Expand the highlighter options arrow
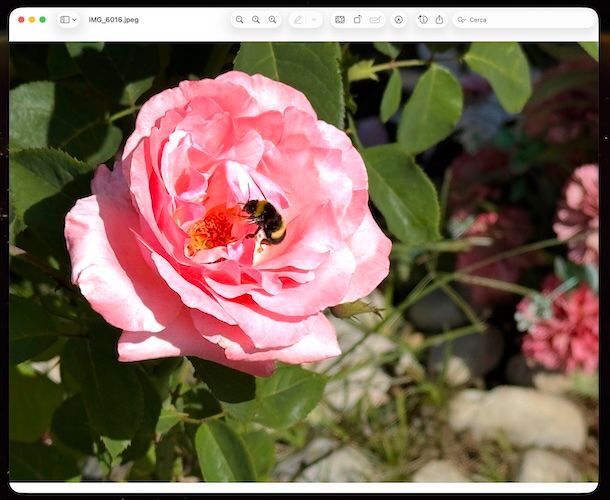Screen dimensions: 610x500 click(314, 19)
